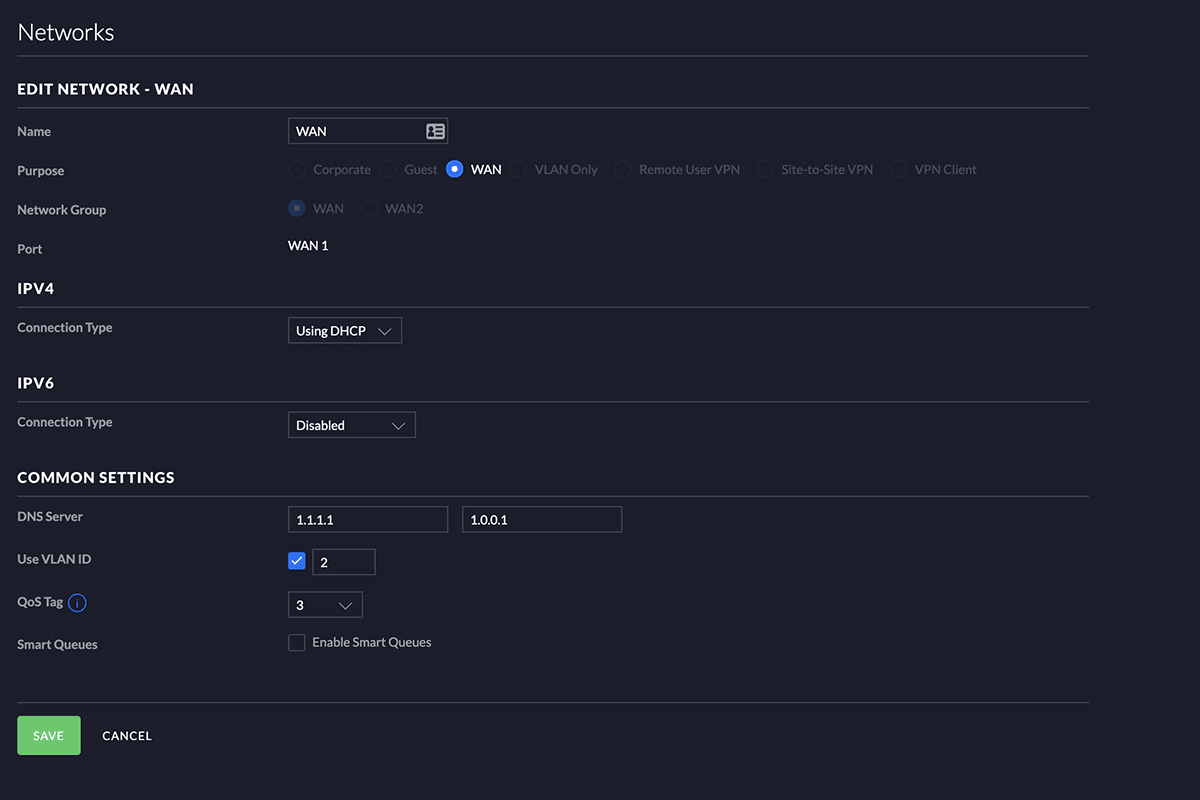
Task: Open the IPv6 Connection Type dropdown
Action: tap(352, 425)
